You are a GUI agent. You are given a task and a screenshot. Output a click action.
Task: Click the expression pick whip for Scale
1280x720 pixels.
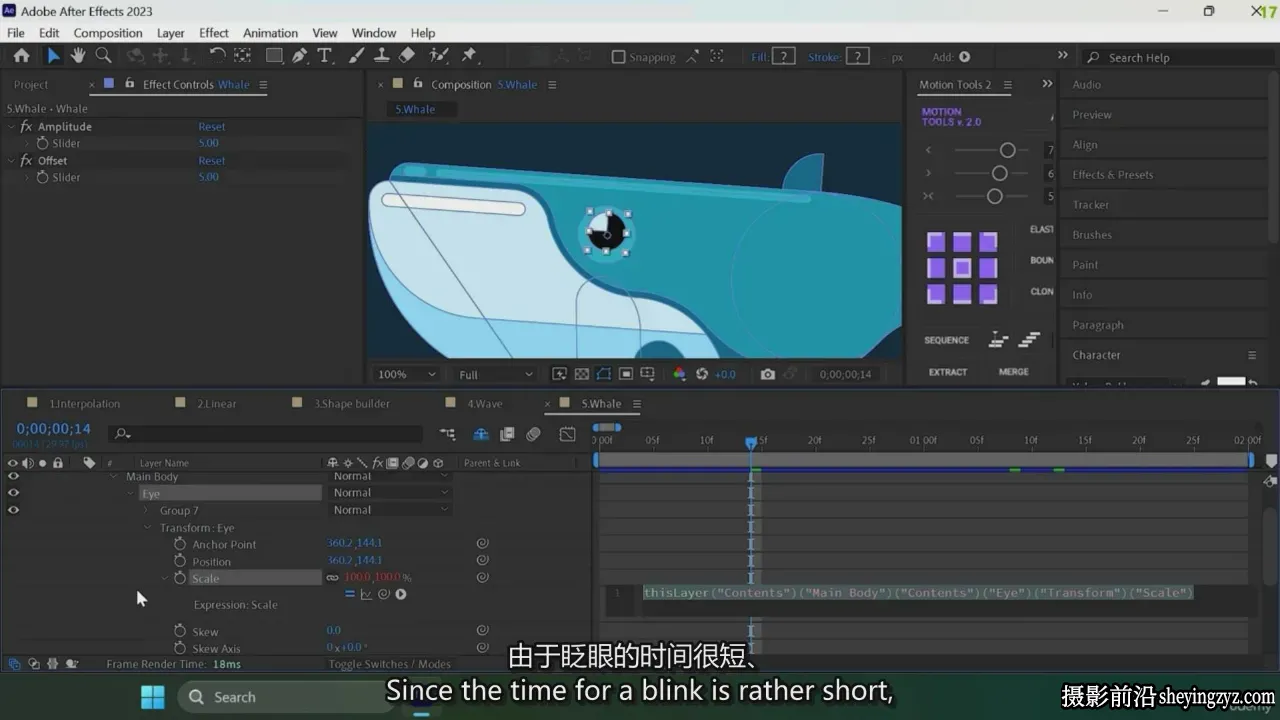(x=384, y=594)
